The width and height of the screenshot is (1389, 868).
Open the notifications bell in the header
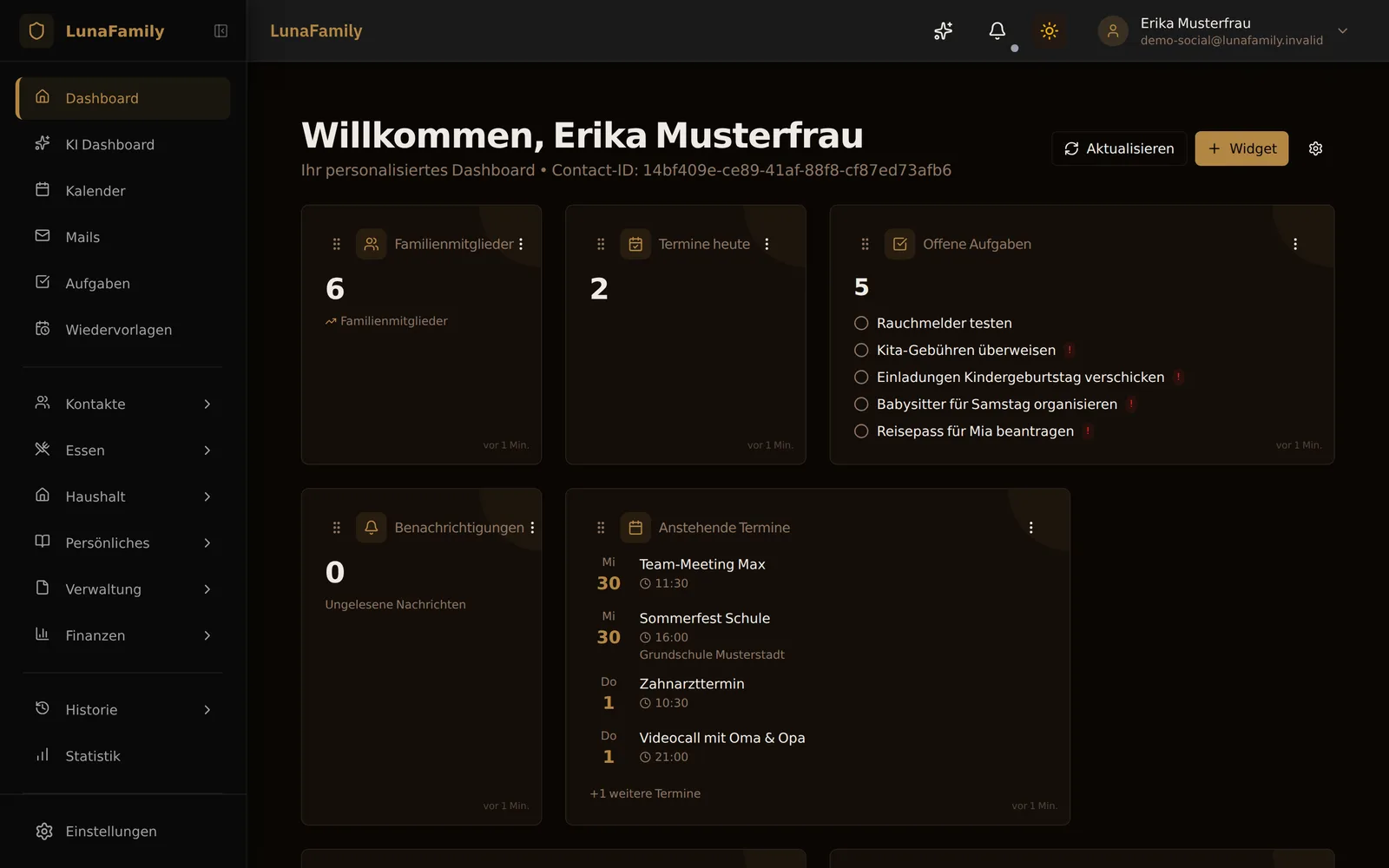click(x=997, y=31)
